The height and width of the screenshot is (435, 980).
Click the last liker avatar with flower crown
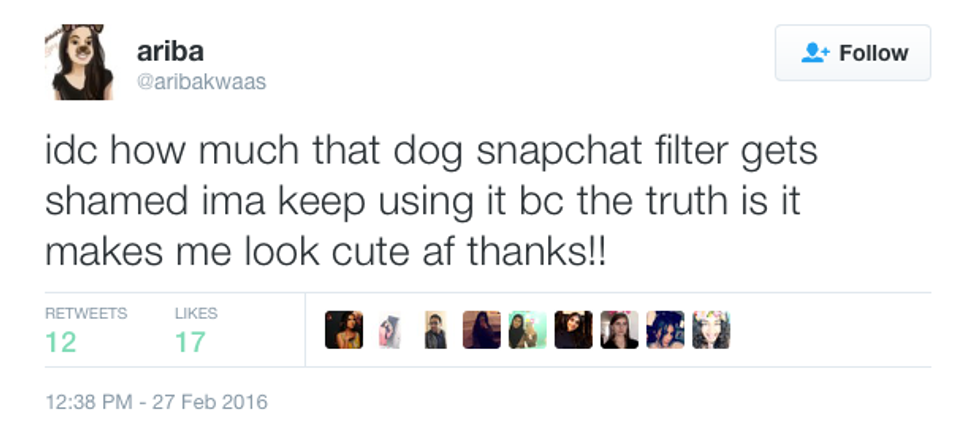pyautogui.click(x=711, y=330)
